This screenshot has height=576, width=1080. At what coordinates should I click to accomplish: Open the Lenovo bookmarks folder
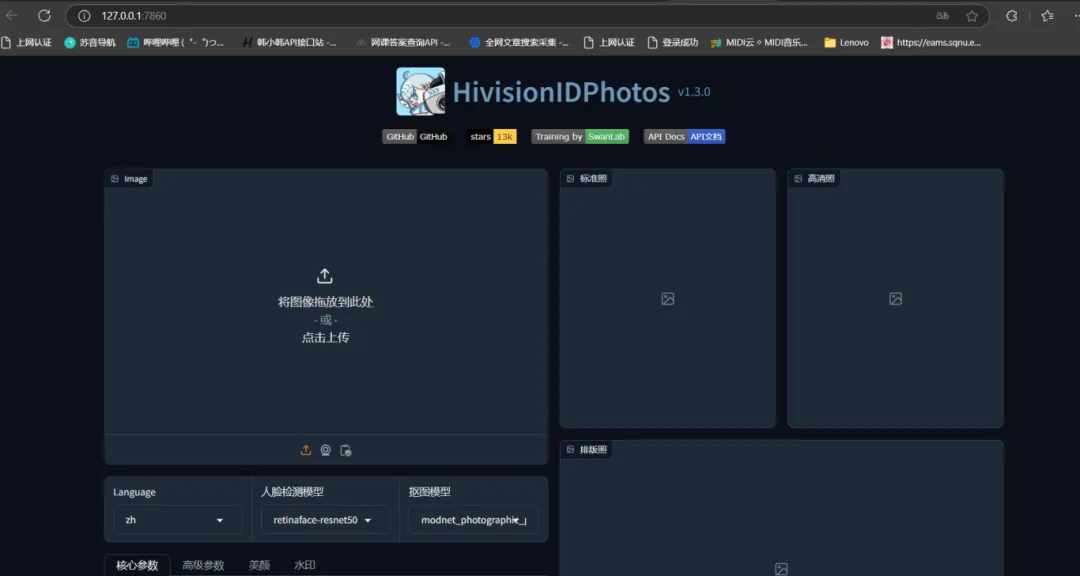coord(846,43)
